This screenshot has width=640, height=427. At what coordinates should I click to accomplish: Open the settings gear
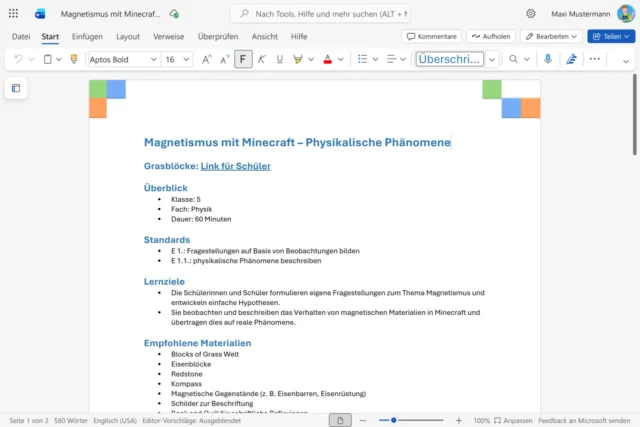coord(531,14)
